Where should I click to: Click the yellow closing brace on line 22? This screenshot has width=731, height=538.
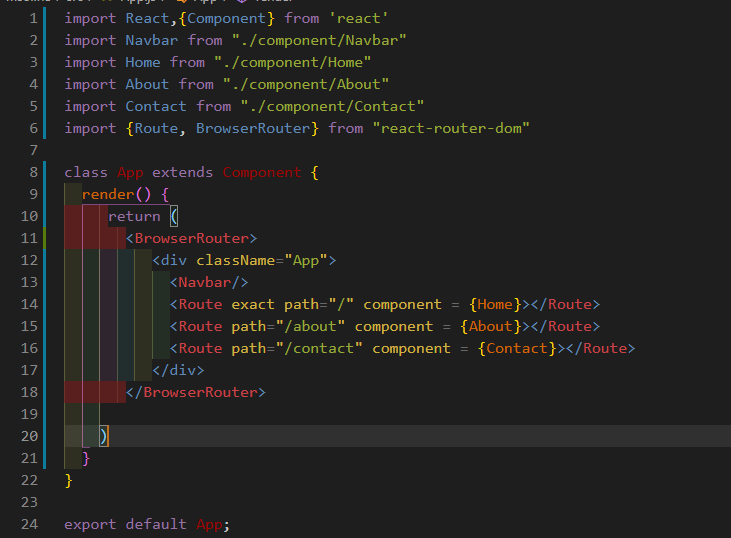[69, 480]
